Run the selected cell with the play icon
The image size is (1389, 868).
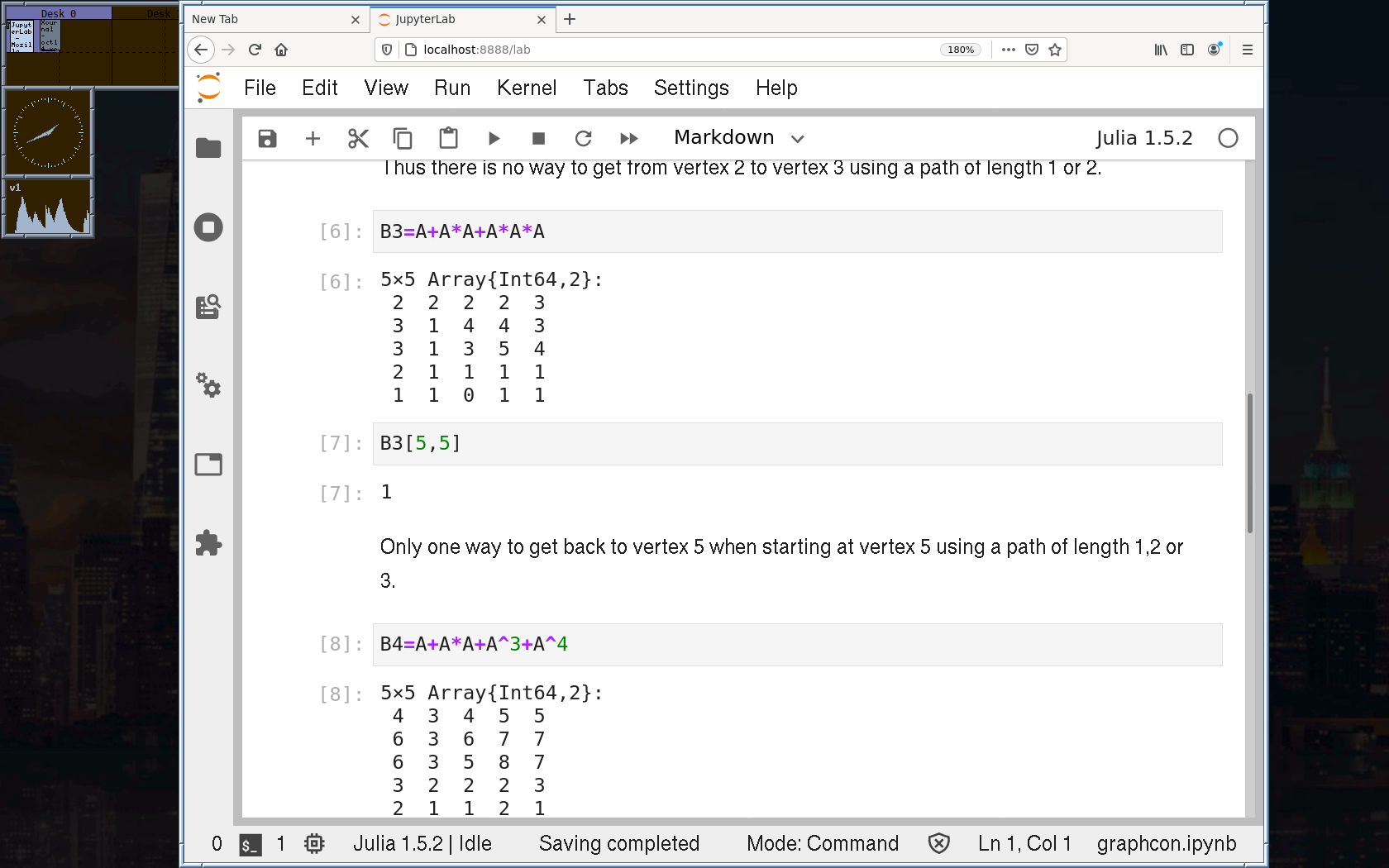494,138
